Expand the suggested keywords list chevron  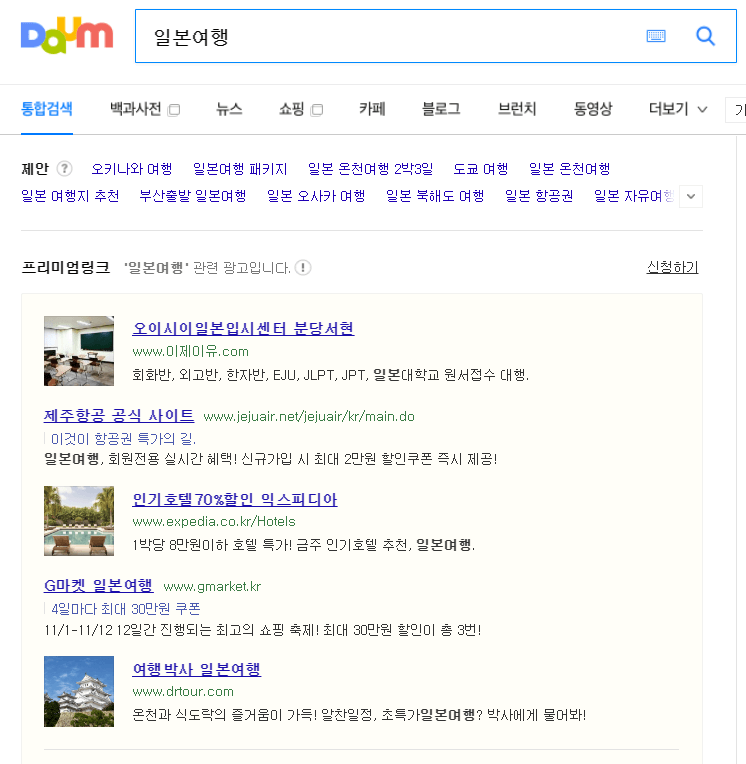pos(690,197)
